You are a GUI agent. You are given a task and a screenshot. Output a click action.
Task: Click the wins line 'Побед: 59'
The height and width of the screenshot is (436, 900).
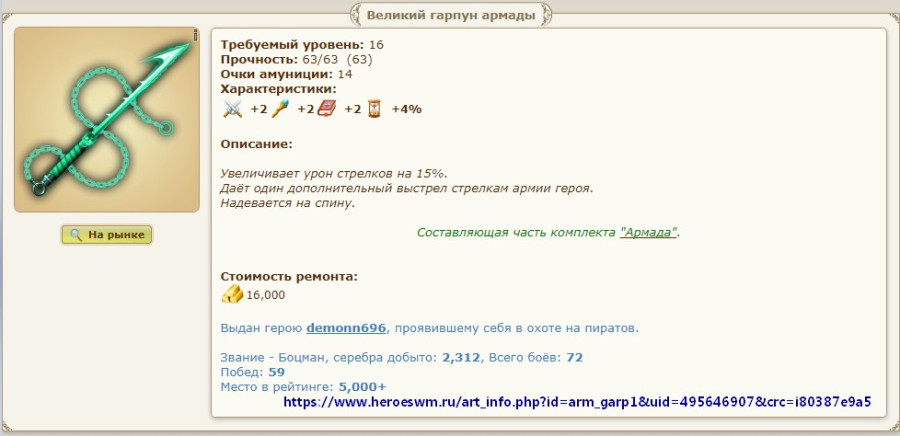tap(253, 372)
